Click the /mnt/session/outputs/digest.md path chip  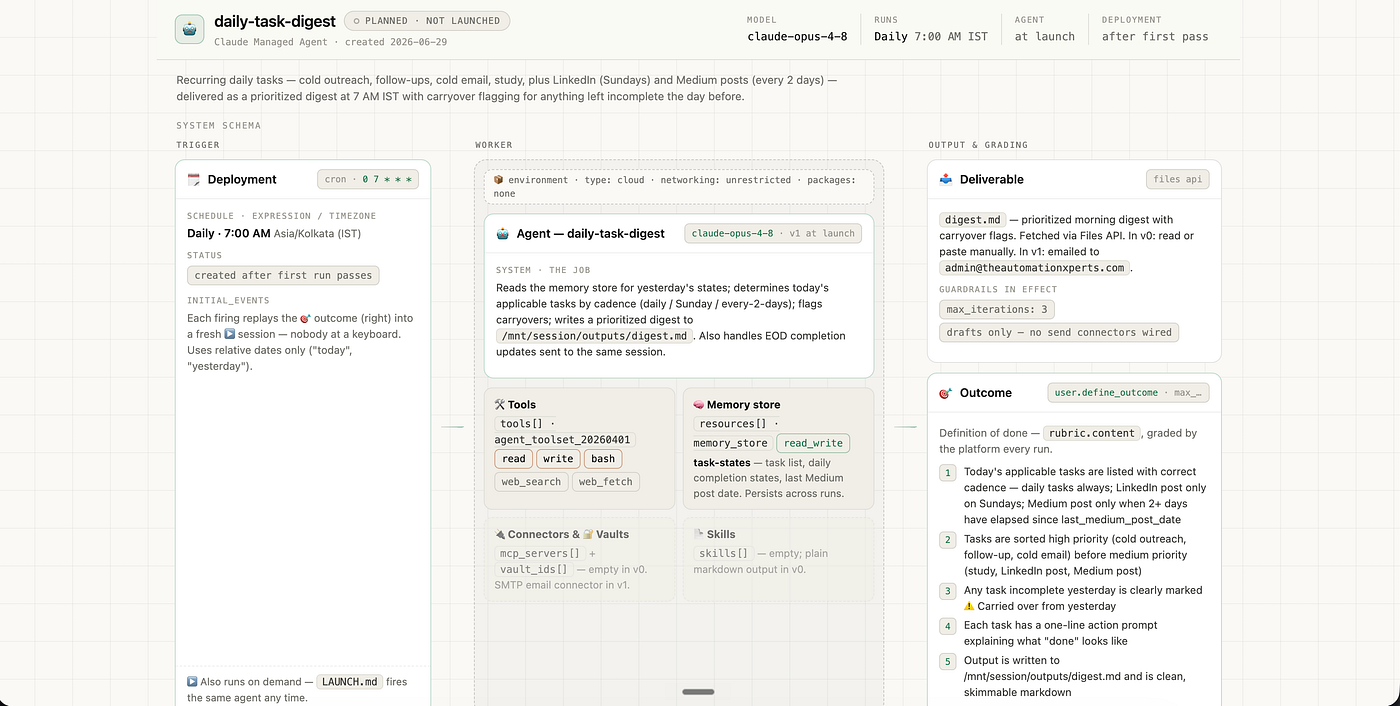coord(596,336)
